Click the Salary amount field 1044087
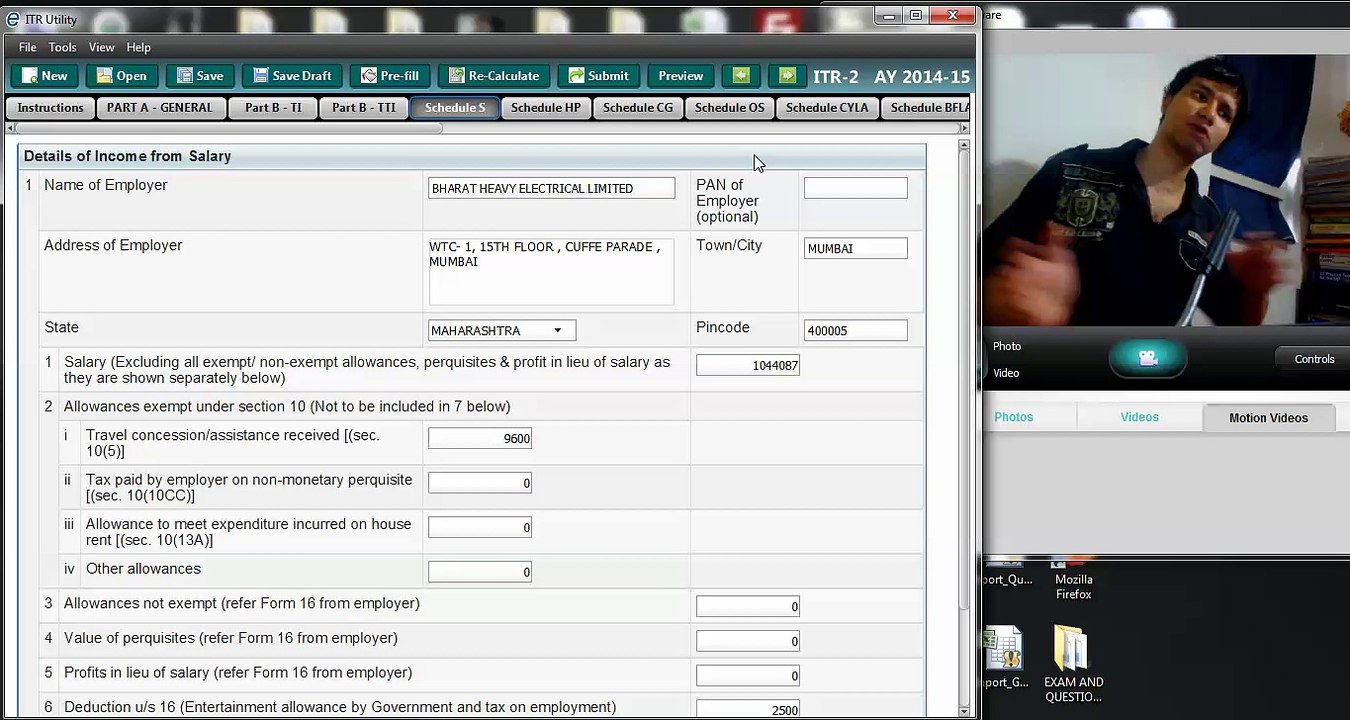Viewport: 1350px width, 720px height. (x=747, y=365)
